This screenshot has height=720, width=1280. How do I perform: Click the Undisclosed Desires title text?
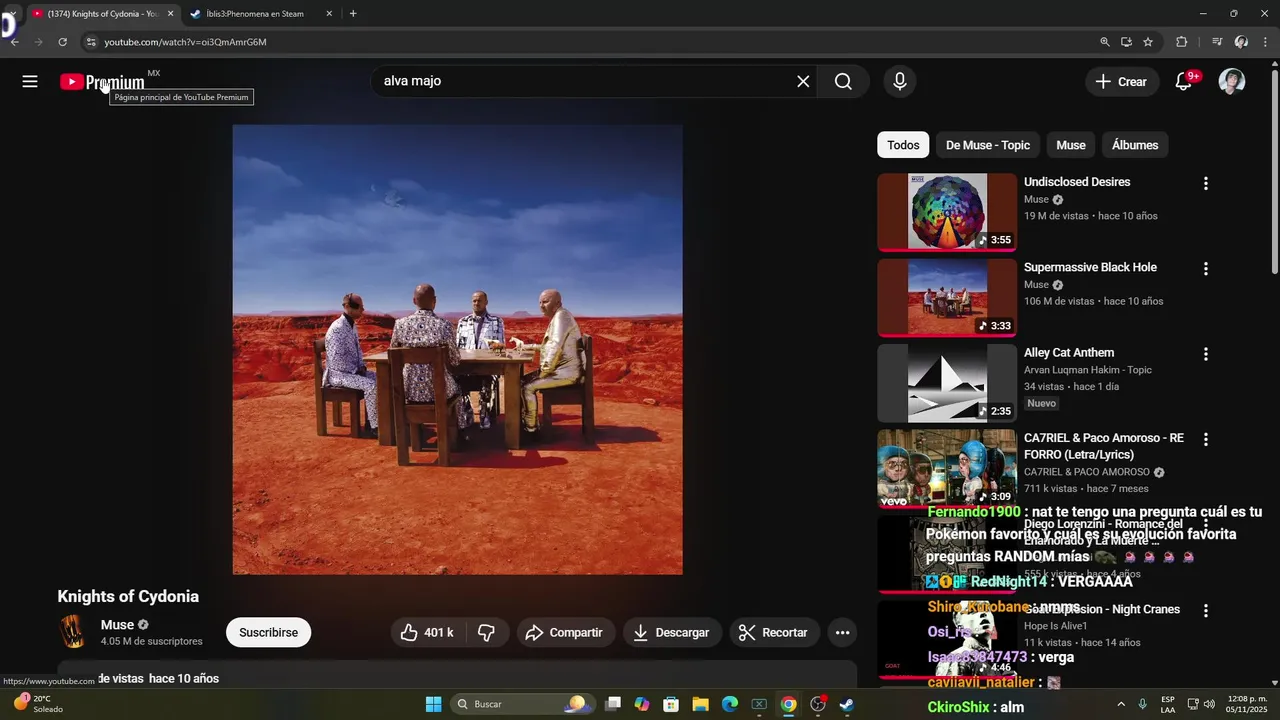tap(1077, 182)
